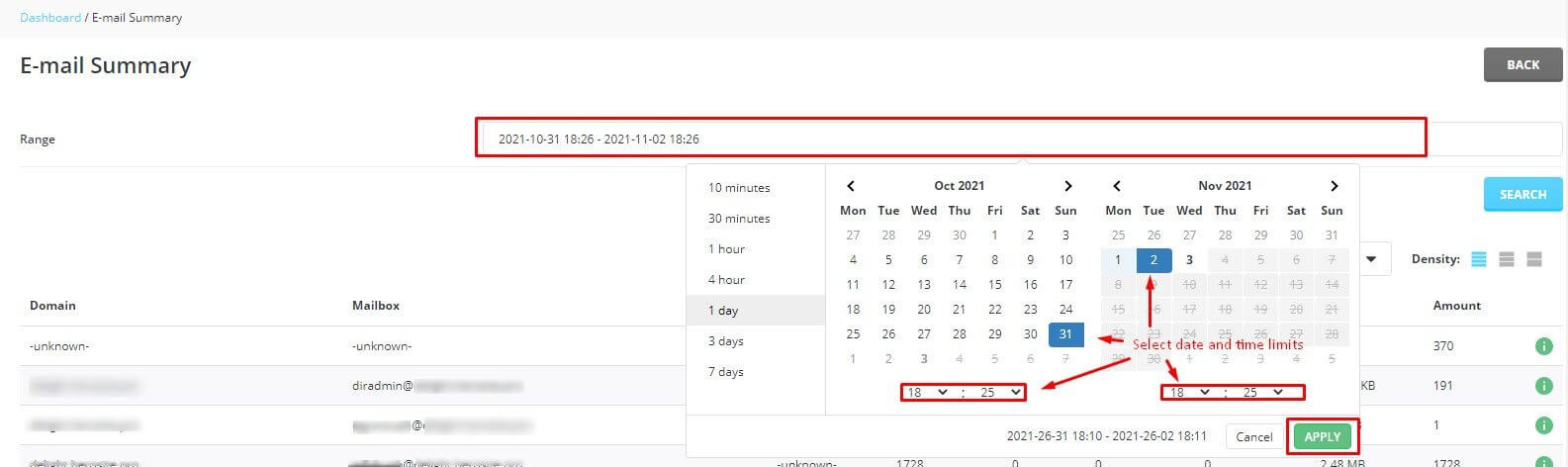The image size is (1568, 467).
Task: Click the Domain column header
Action: click(x=52, y=306)
